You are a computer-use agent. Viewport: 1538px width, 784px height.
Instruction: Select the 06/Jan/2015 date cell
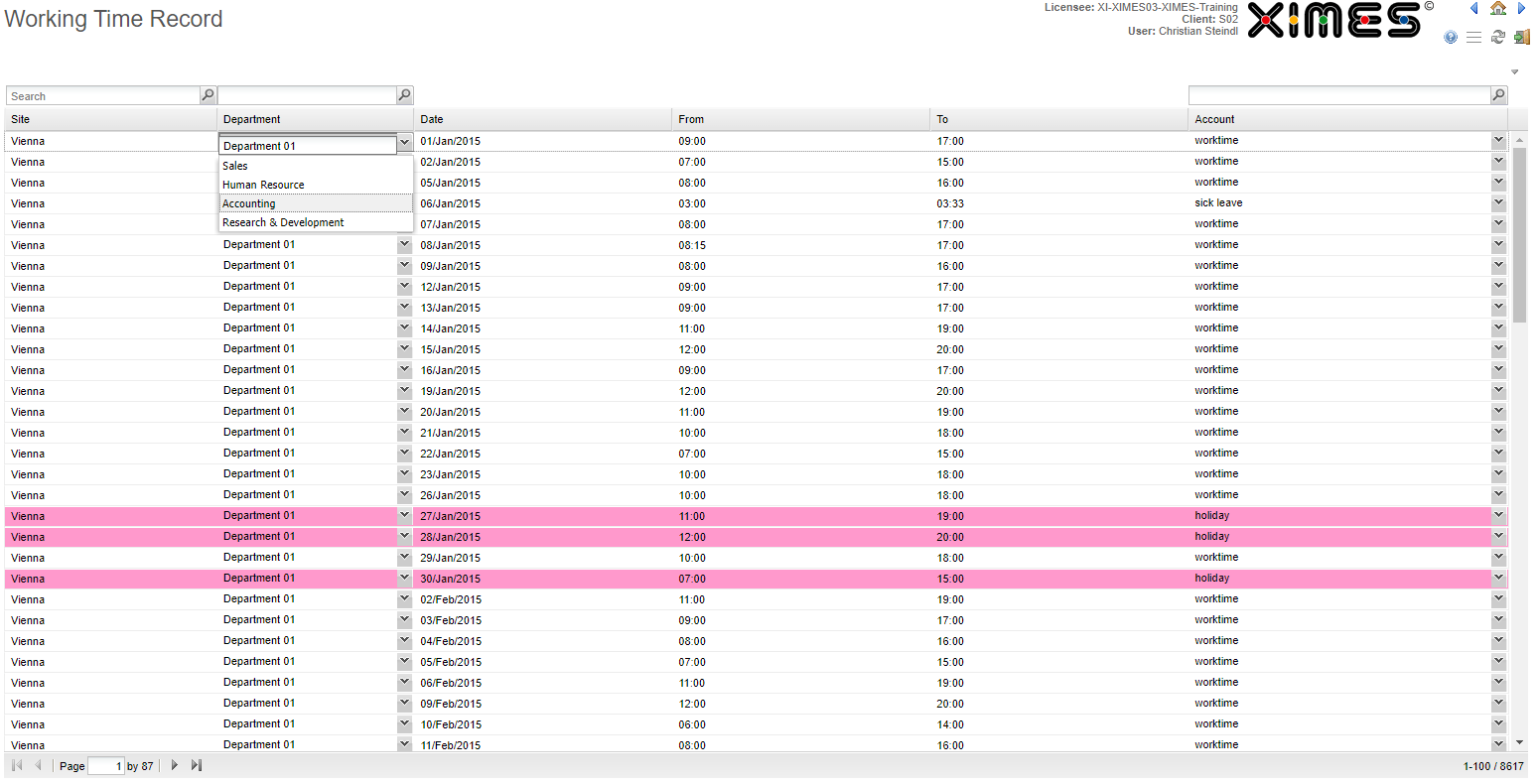tap(543, 203)
